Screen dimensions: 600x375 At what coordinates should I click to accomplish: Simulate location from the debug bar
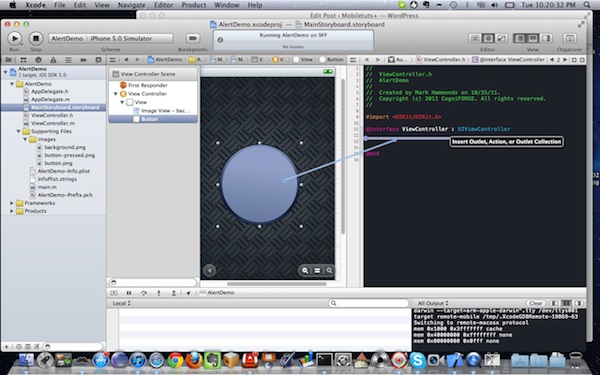[188, 293]
